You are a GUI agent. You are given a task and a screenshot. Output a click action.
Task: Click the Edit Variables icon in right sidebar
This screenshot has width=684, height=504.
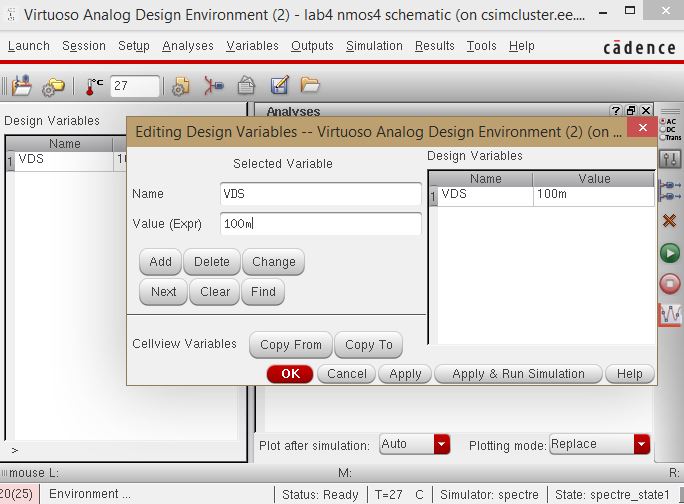[670, 191]
